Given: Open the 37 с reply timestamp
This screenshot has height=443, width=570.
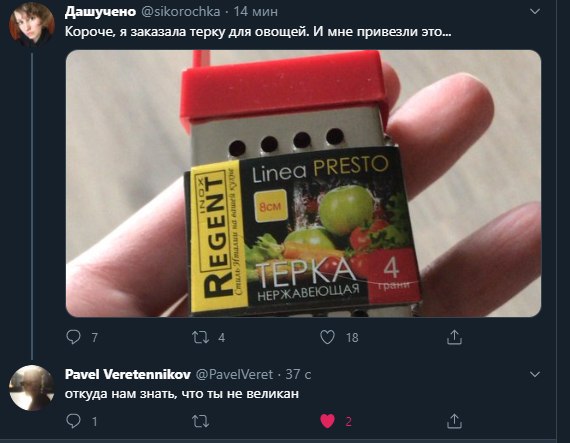Looking at the screenshot, I should (x=298, y=374).
